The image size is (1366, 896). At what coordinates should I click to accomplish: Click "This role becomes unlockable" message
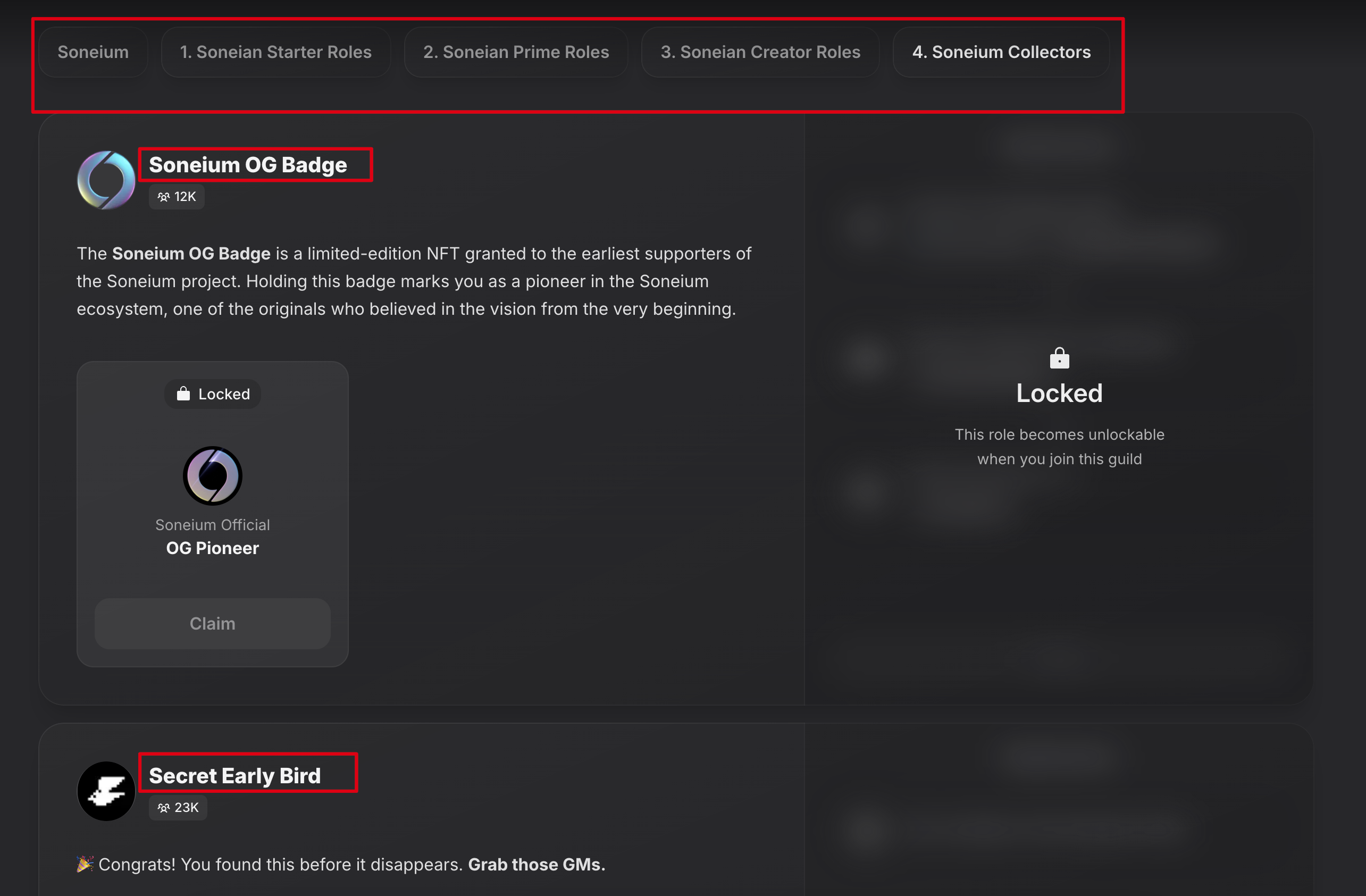tap(1060, 447)
